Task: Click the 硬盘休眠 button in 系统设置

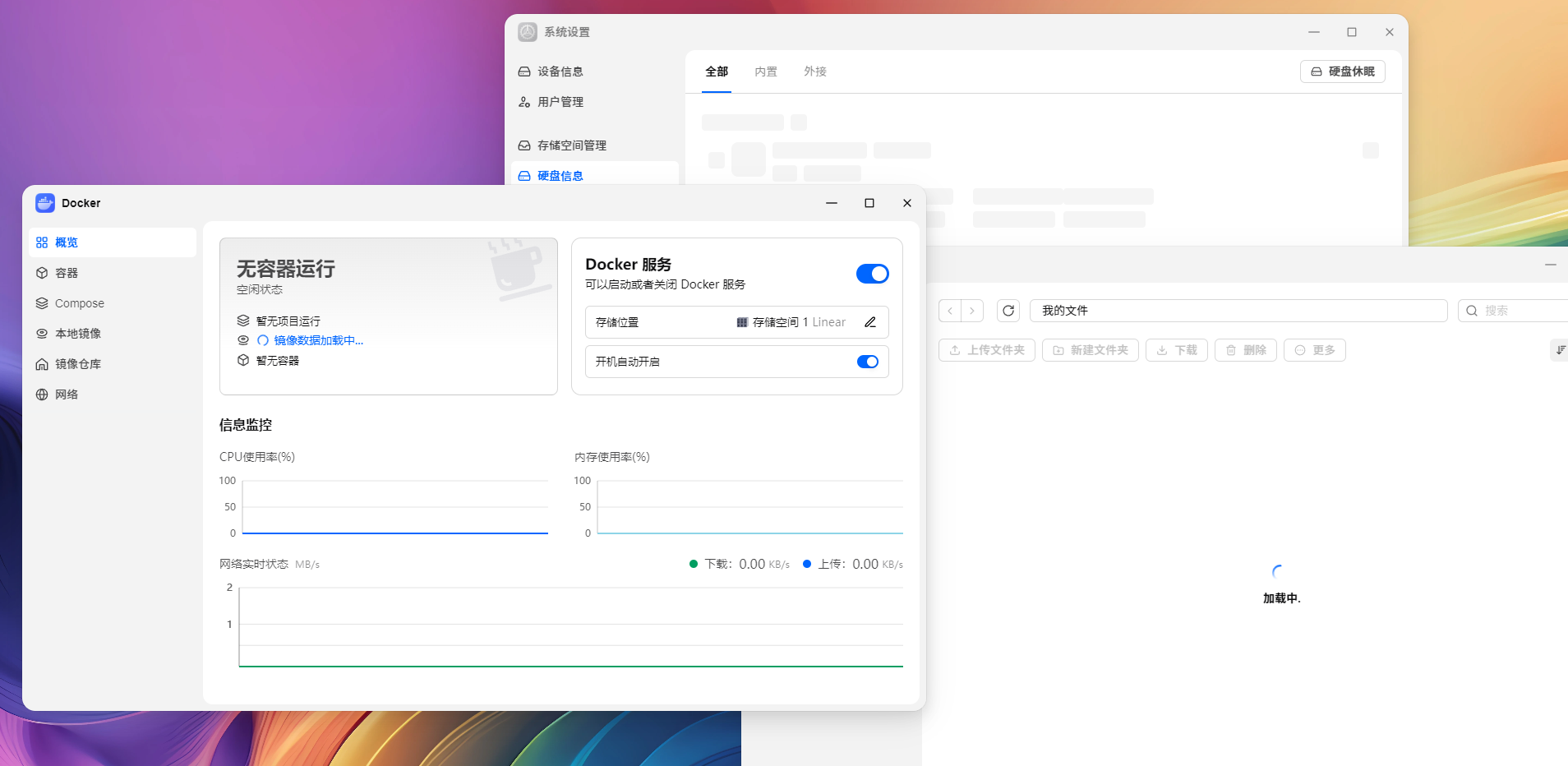Action: tap(1343, 72)
